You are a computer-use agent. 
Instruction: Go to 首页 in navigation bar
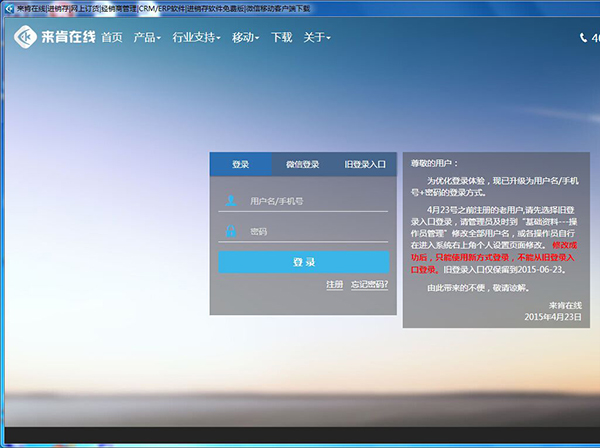[112, 38]
